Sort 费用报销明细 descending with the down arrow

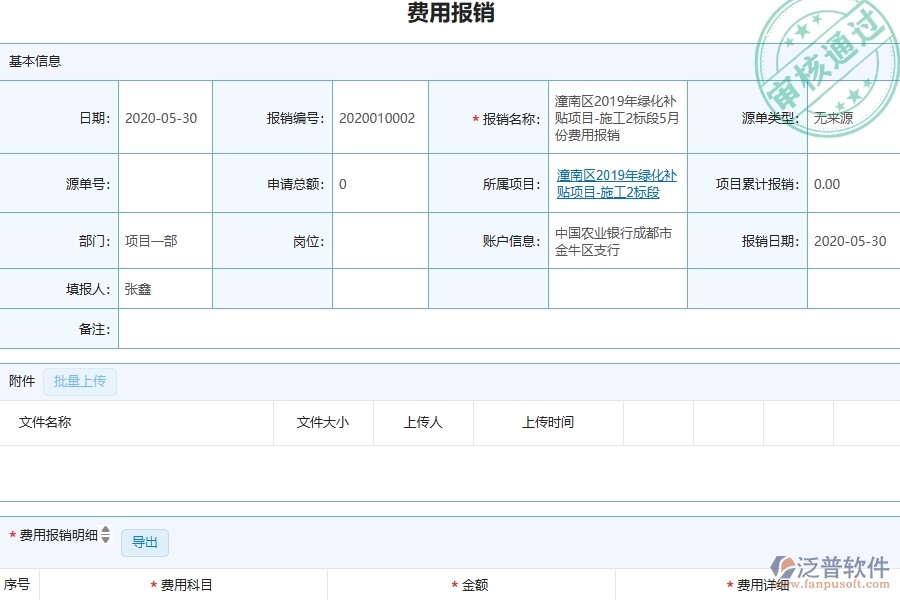(104, 539)
